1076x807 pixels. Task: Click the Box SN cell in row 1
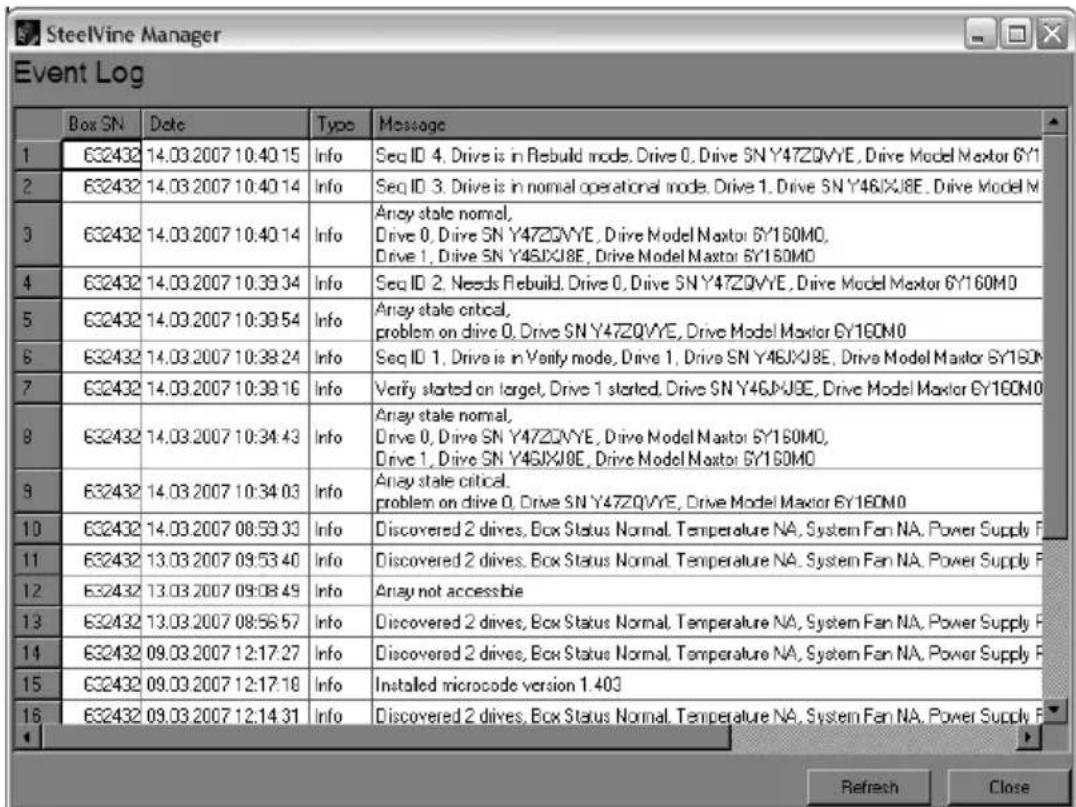(x=102, y=156)
